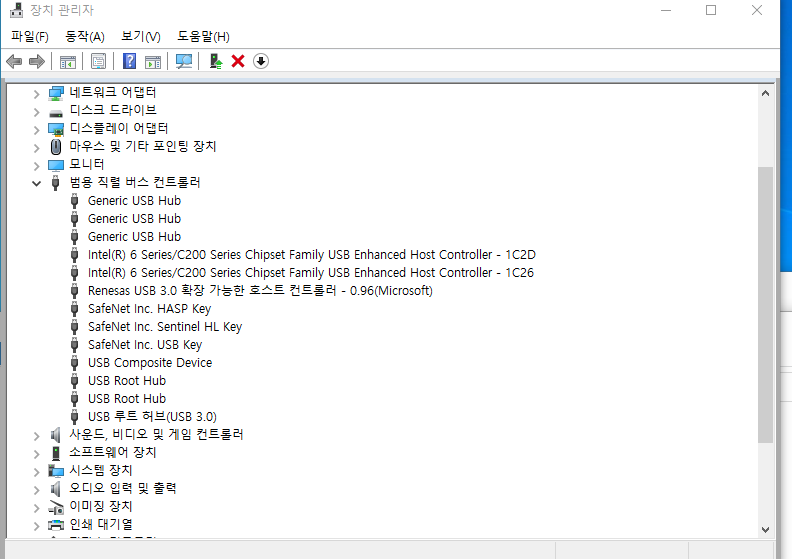
Task: Click the vertical scrollbar down arrow
Action: (x=765, y=529)
